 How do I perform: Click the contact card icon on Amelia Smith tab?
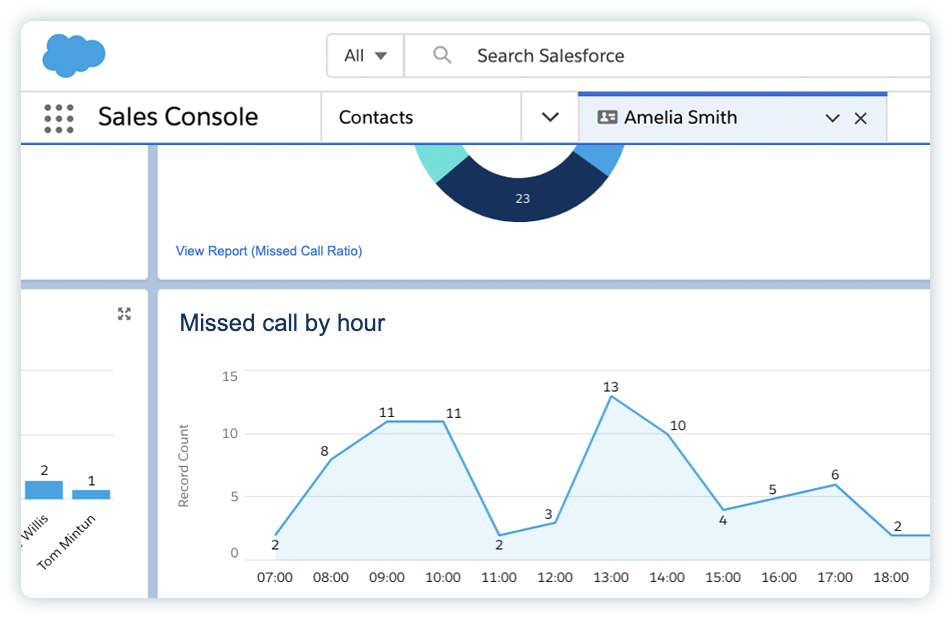(x=607, y=117)
